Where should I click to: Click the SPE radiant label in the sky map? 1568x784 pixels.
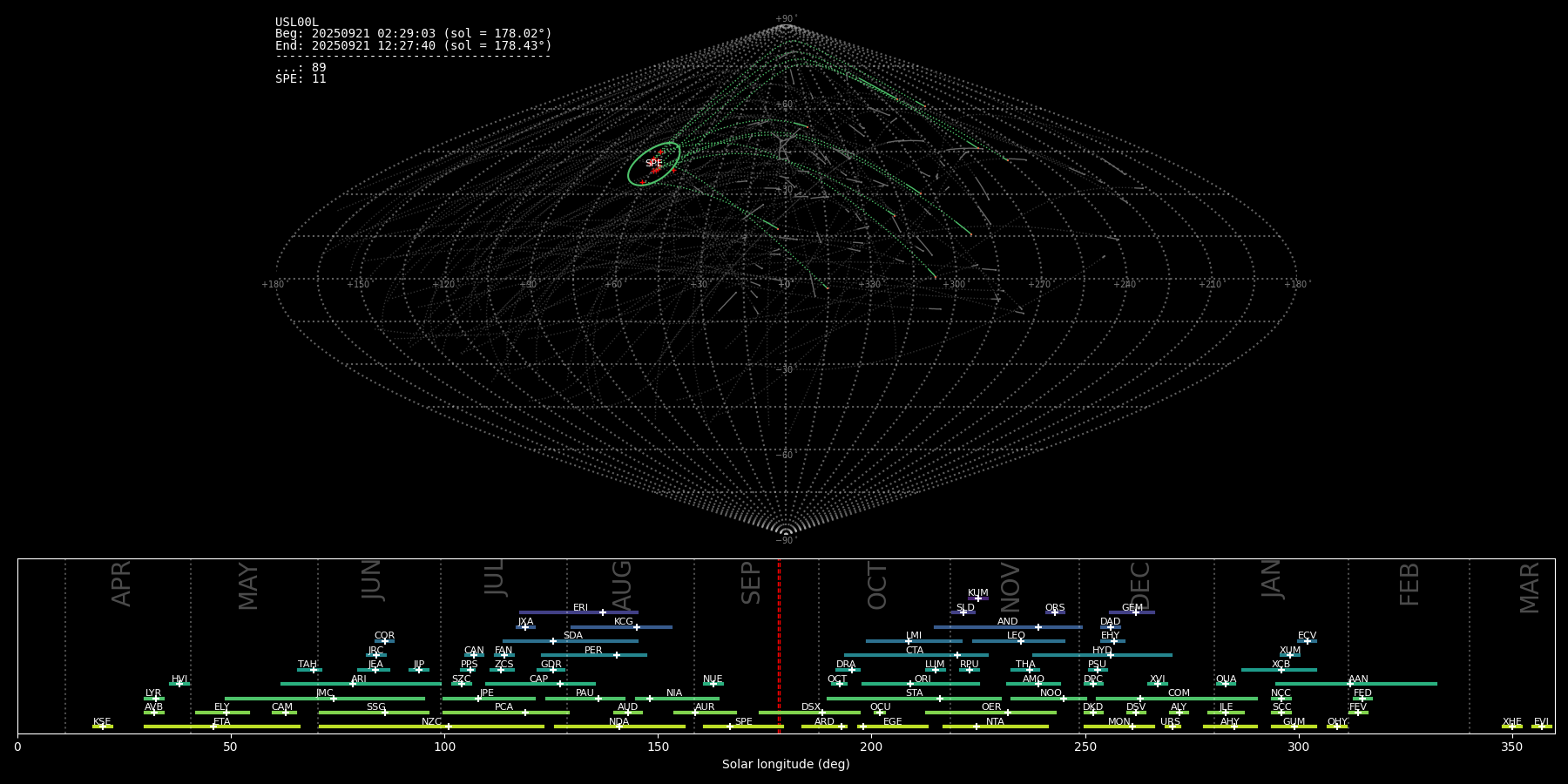(653, 164)
